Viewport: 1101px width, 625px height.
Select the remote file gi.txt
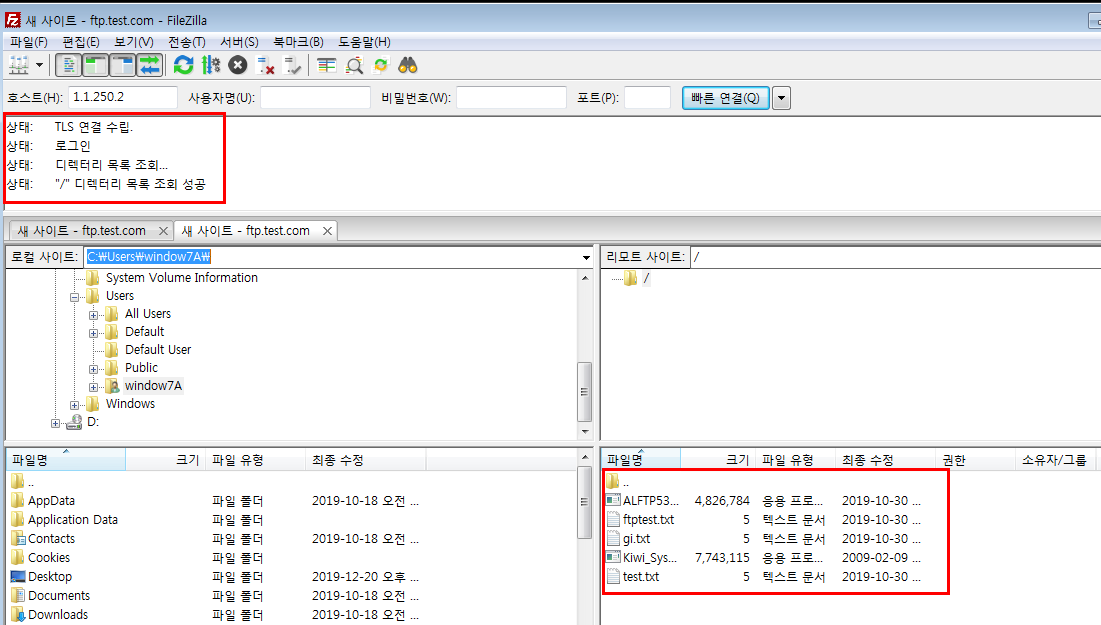[x=636, y=539]
